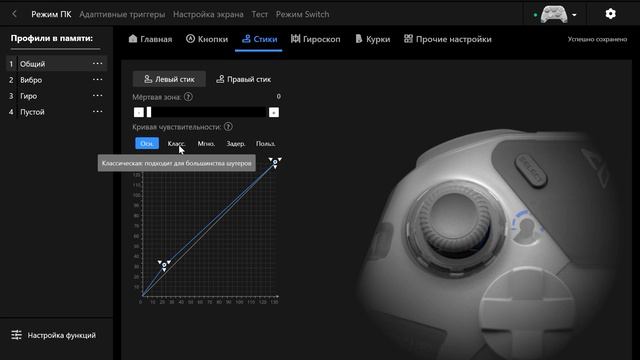Increase dead zone with plus button
This screenshot has height=360, width=640.
coord(274,112)
